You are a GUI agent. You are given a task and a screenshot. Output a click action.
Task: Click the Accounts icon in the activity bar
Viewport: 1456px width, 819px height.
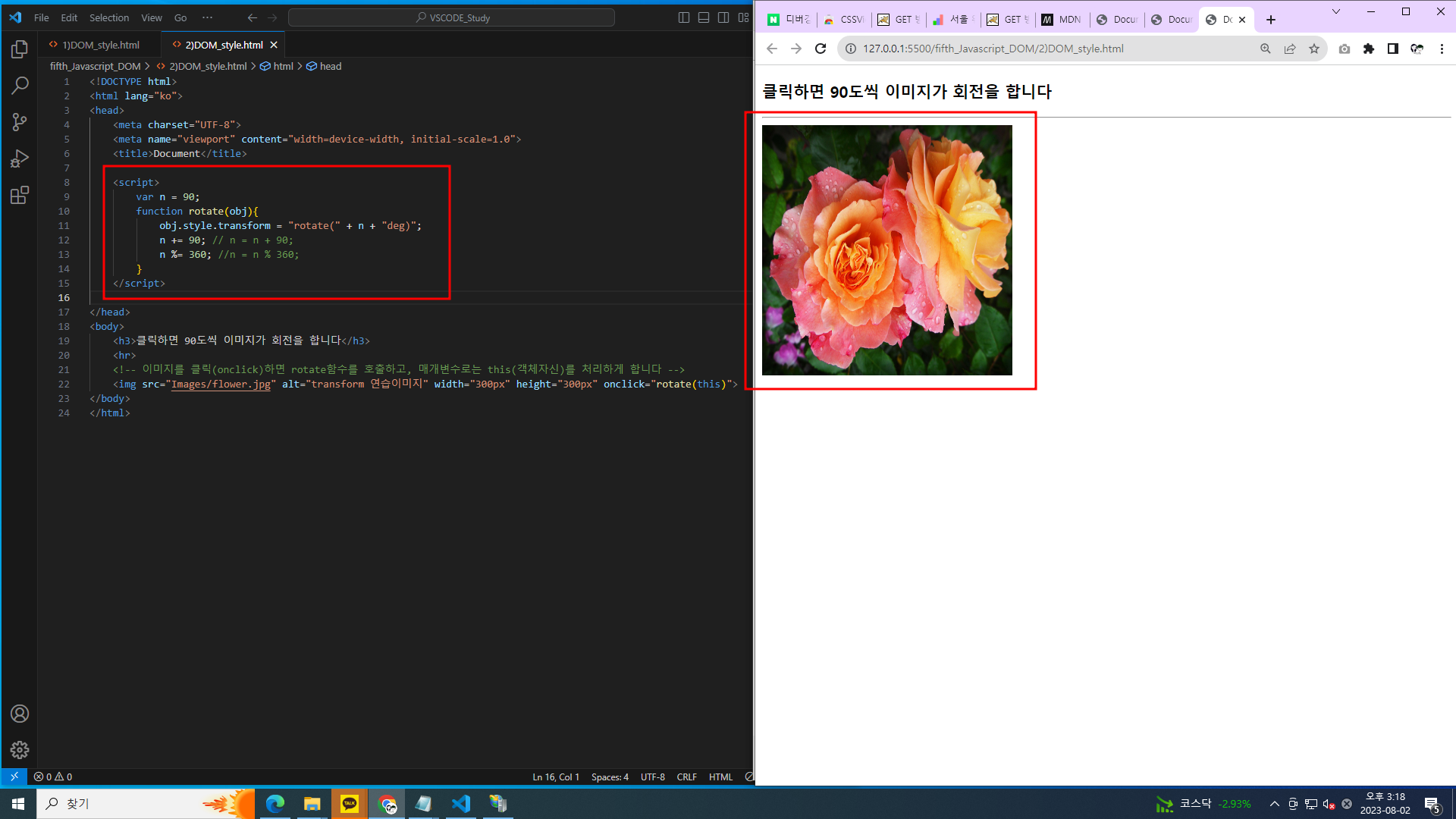coord(20,714)
